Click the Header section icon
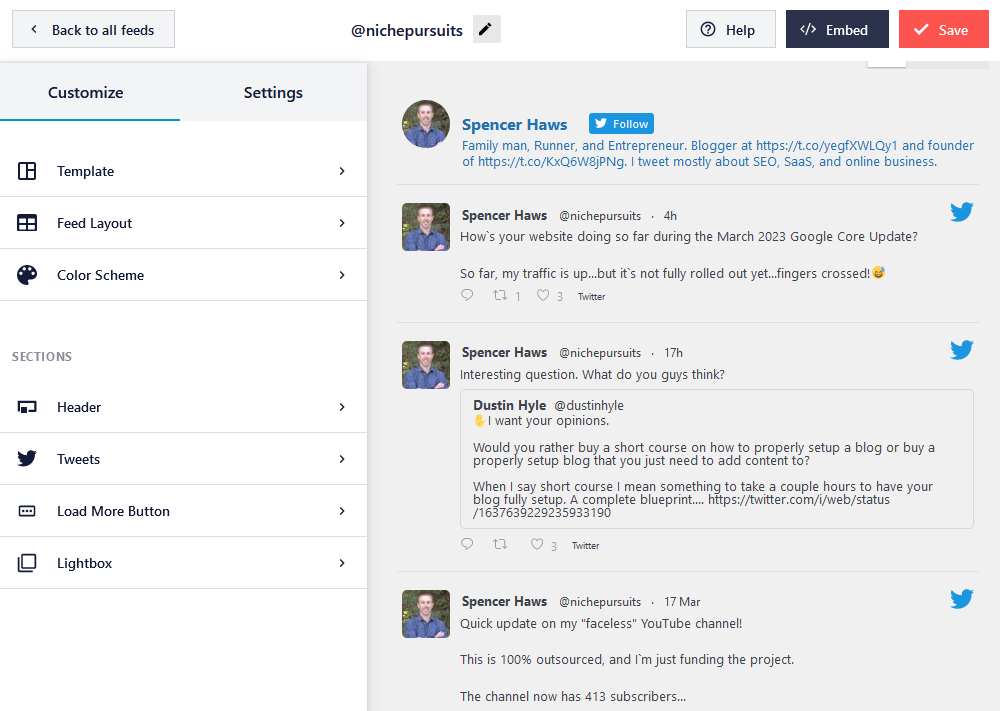Viewport: 1000px width, 711px height. (27, 407)
